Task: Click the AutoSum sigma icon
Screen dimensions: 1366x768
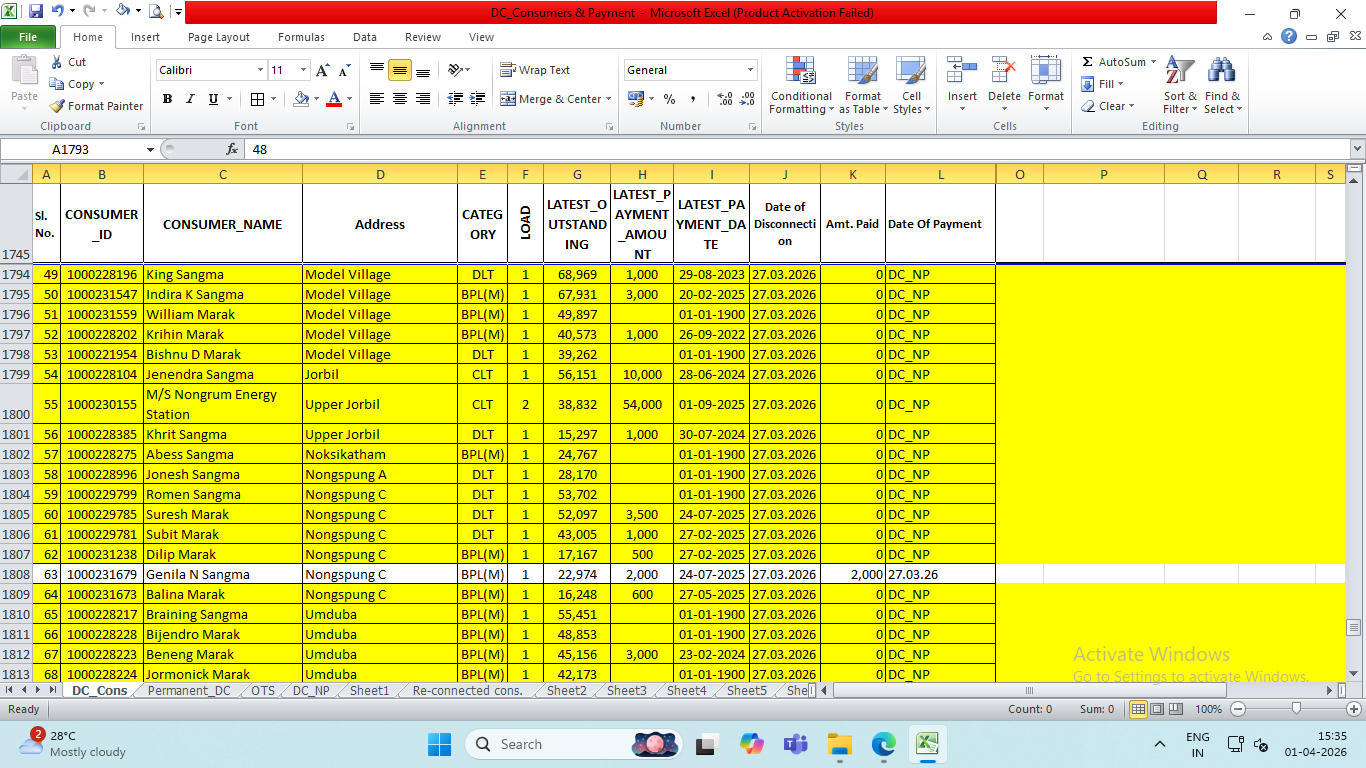Action: [x=1088, y=62]
